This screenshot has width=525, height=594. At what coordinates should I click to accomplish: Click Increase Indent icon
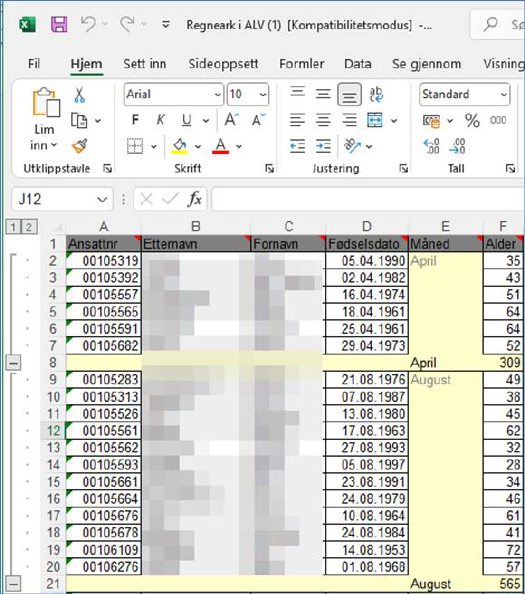point(323,146)
